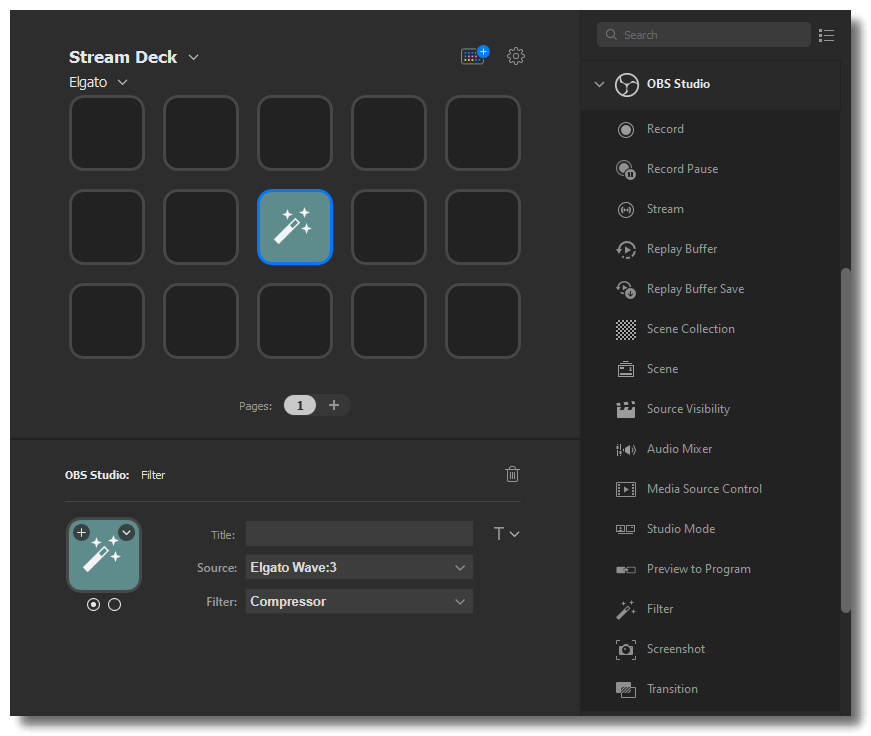Open the icon options chevron on key preview
Image resolution: width=871 pixels, height=736 pixels.
(x=127, y=533)
